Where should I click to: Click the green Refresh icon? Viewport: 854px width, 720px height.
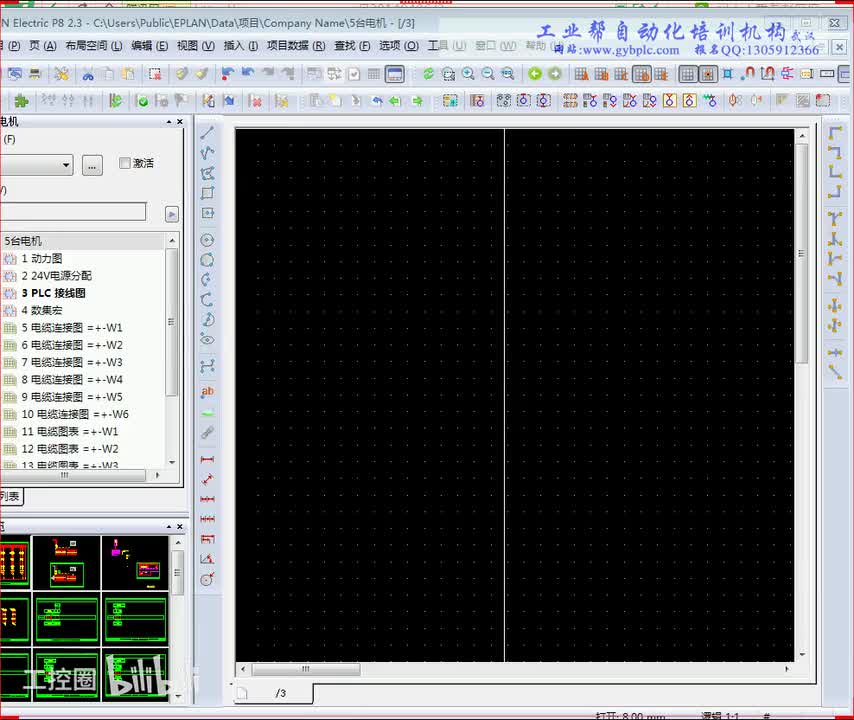[x=429, y=74]
